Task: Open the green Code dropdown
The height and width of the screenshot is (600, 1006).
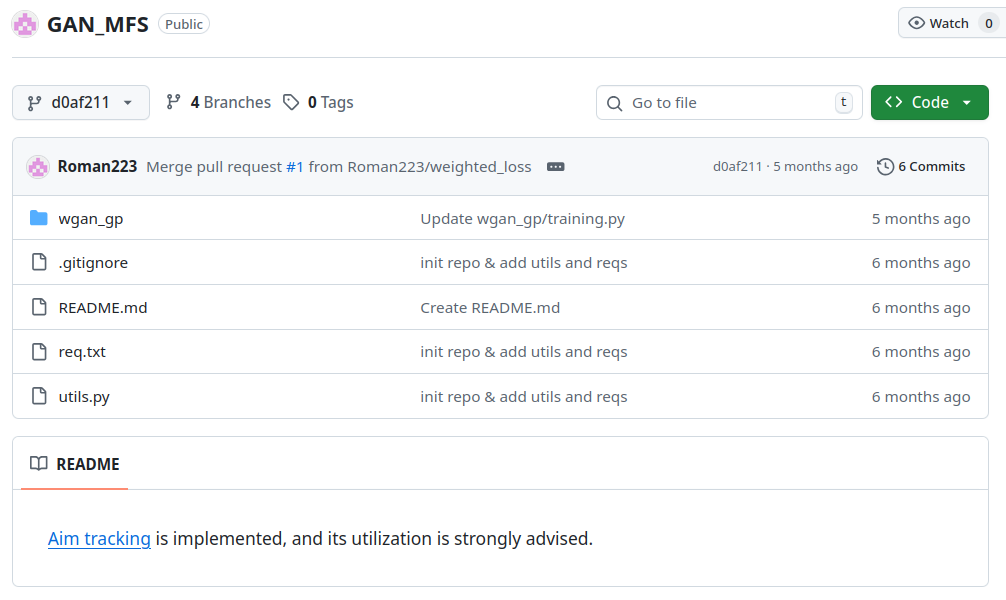Action: coord(929,102)
